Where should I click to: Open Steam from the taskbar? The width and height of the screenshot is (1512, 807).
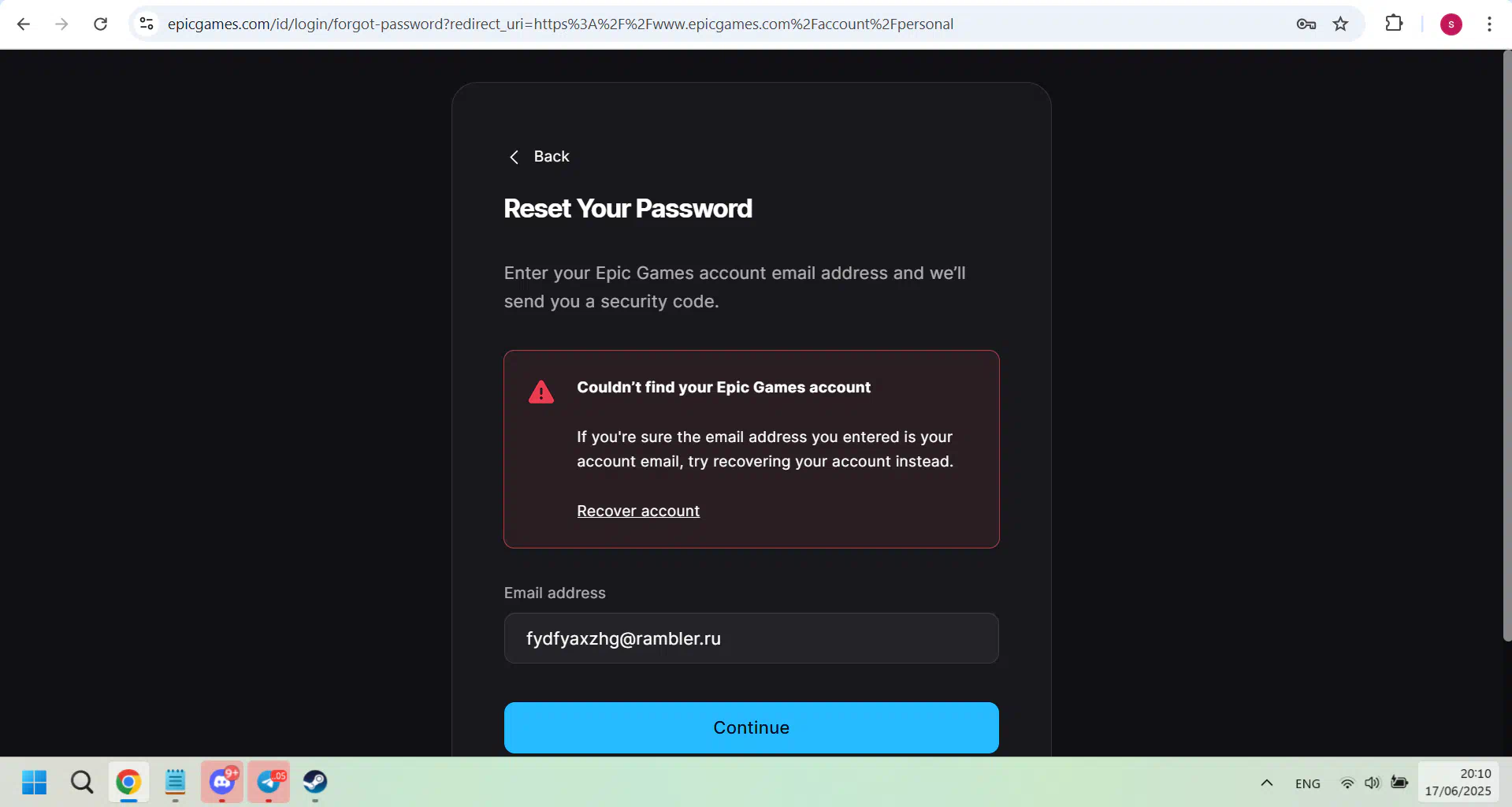point(315,782)
